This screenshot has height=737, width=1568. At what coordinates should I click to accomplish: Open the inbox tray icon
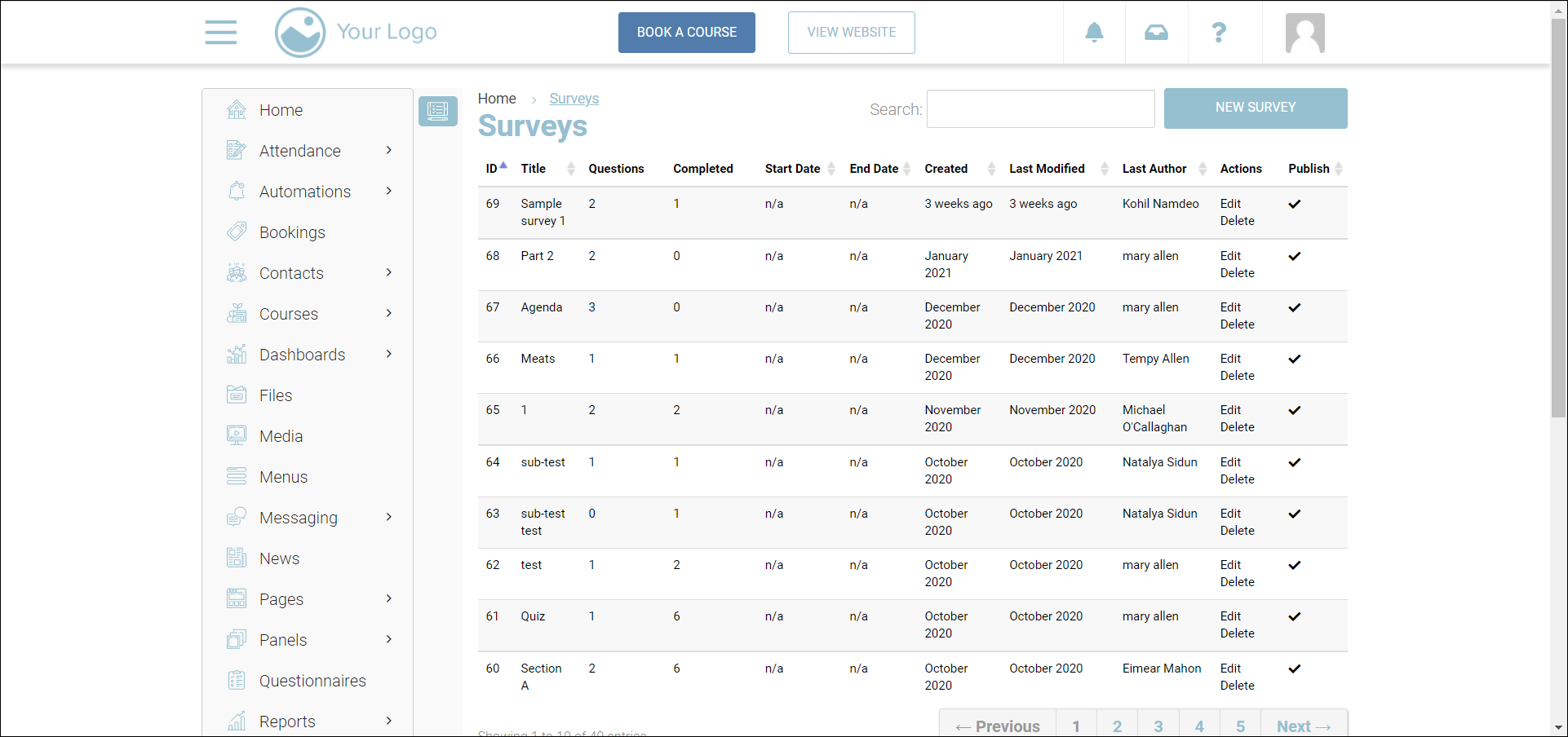(1156, 33)
